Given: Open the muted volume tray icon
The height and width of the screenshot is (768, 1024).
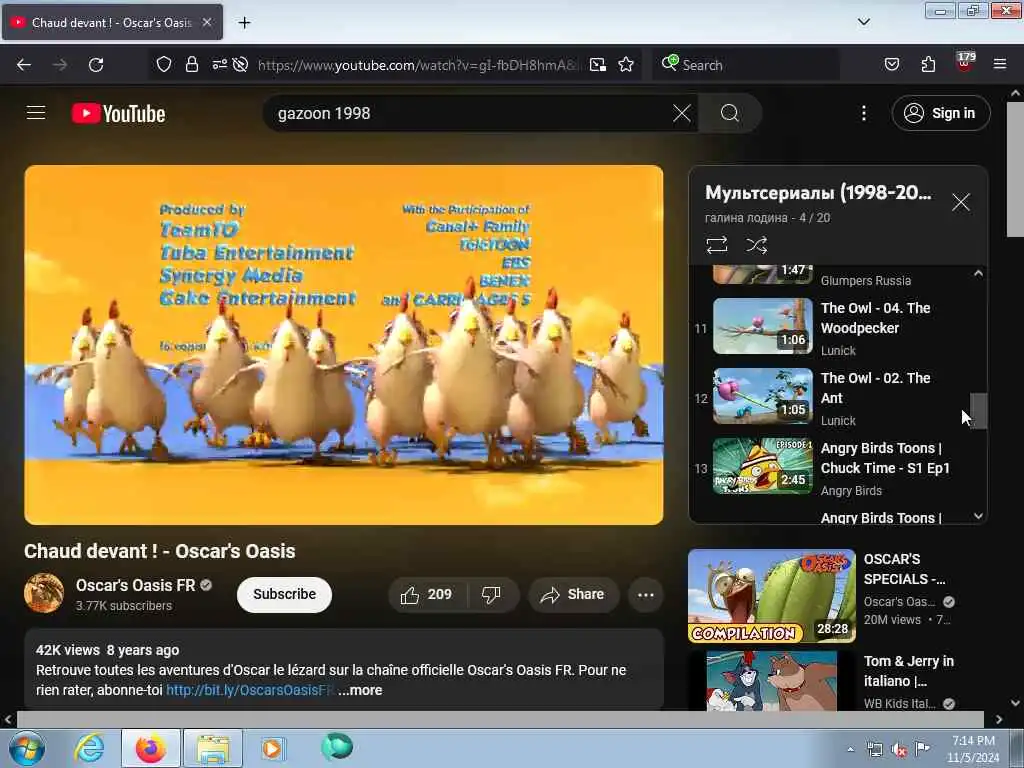Looking at the screenshot, I should [x=899, y=750].
